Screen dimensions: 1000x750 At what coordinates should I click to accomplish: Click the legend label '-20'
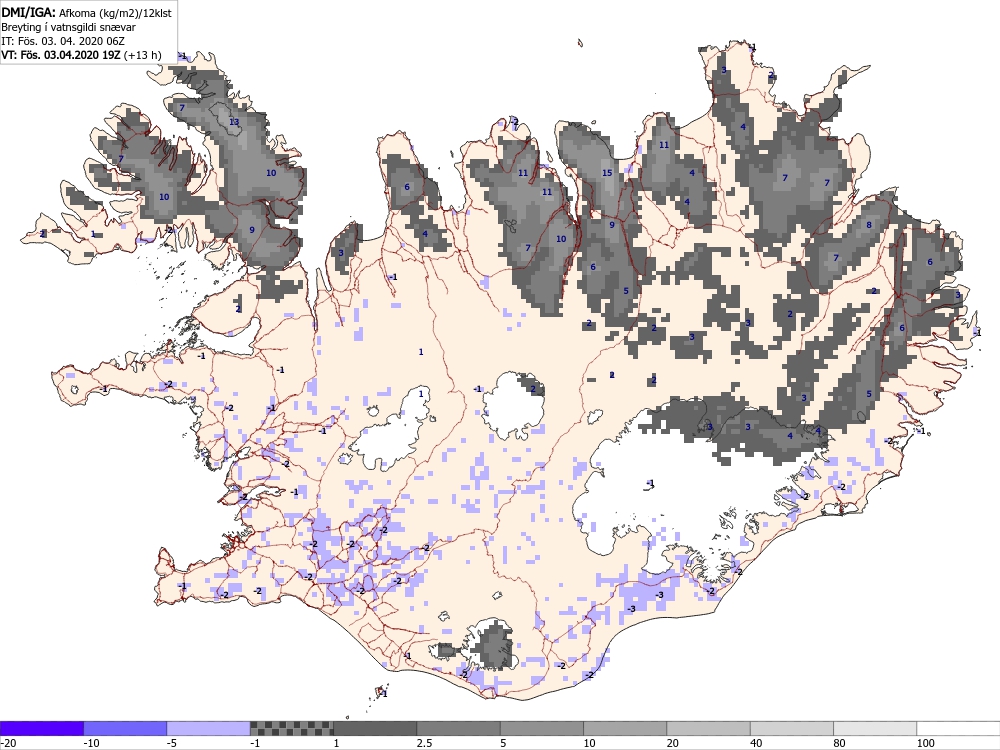click(8, 743)
